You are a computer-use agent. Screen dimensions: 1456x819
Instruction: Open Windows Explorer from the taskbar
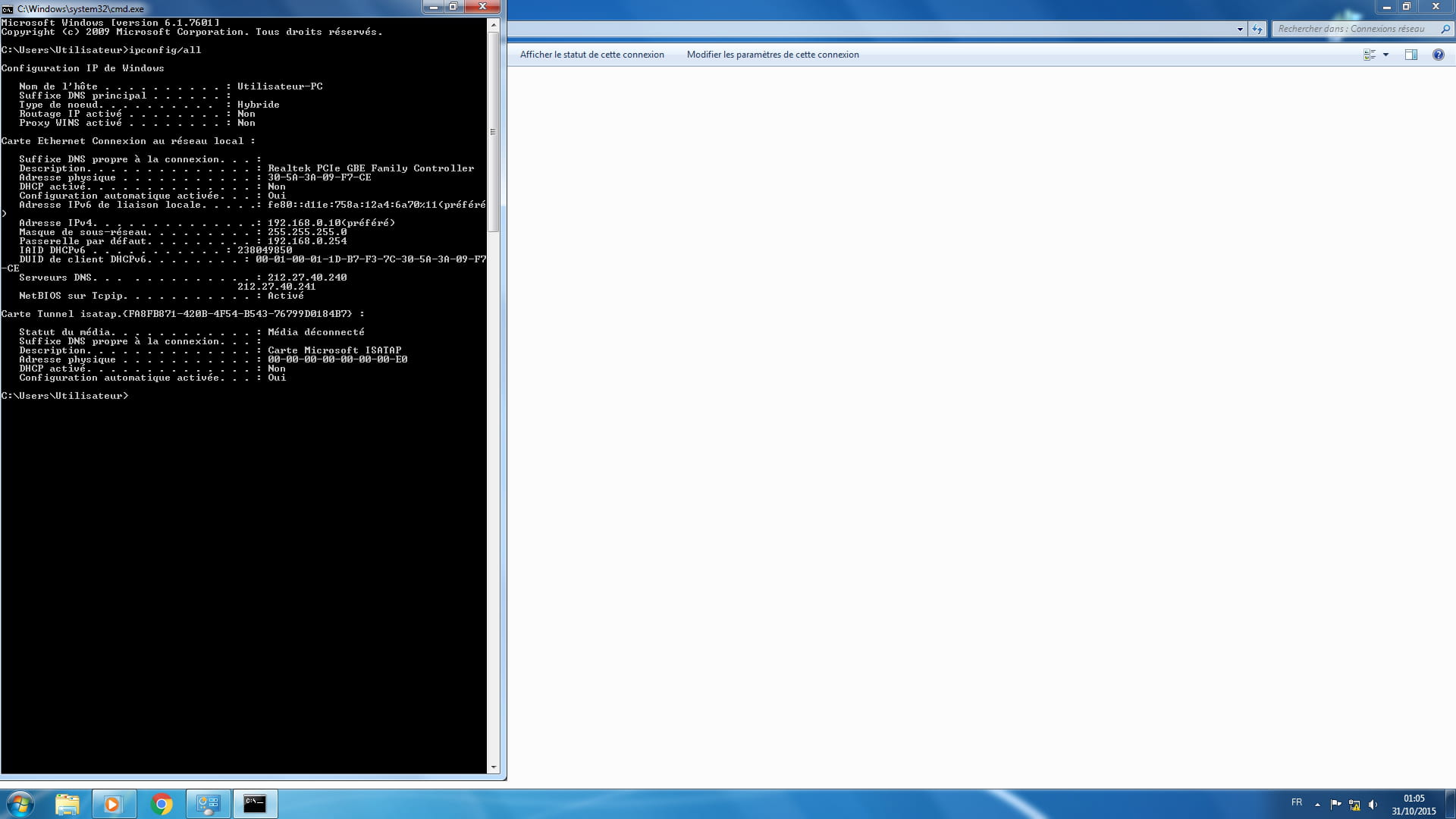coord(67,804)
